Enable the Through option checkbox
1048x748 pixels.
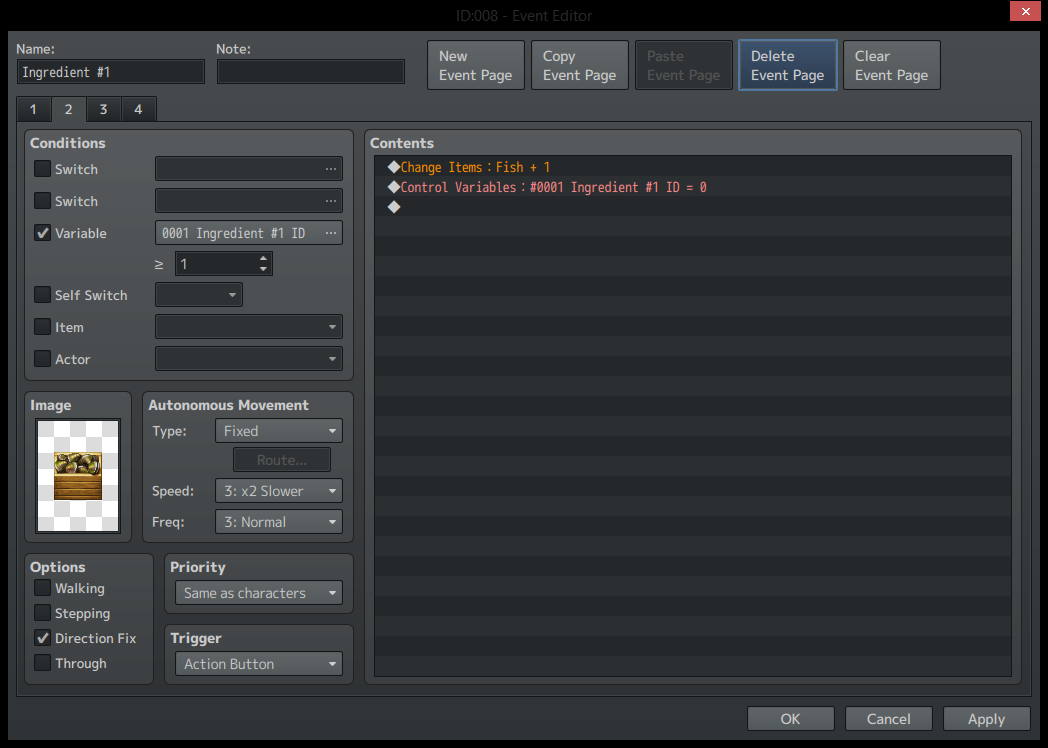(42, 662)
